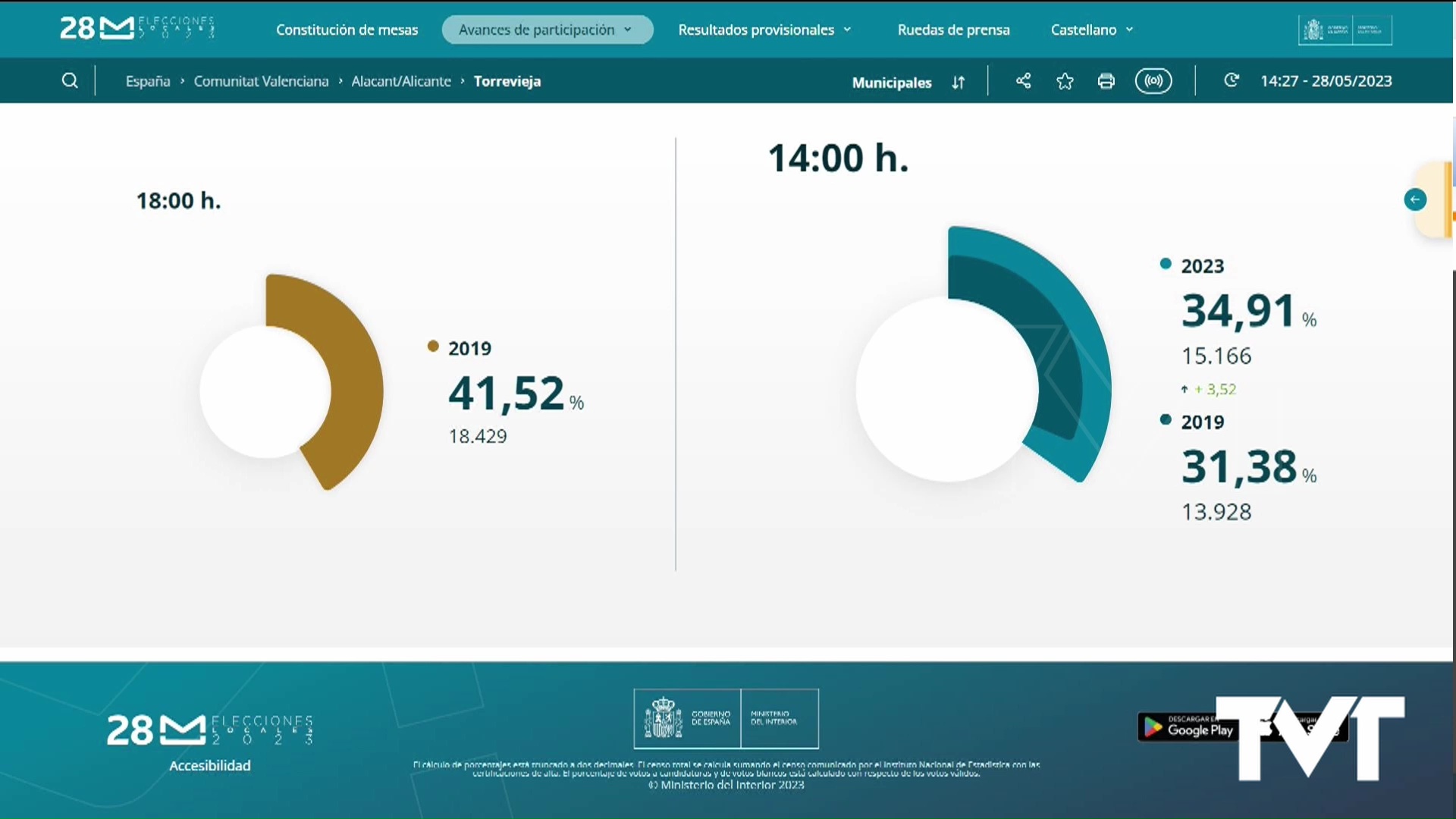Open the Accesibilidad link in footer
1456x819 pixels.
click(210, 765)
